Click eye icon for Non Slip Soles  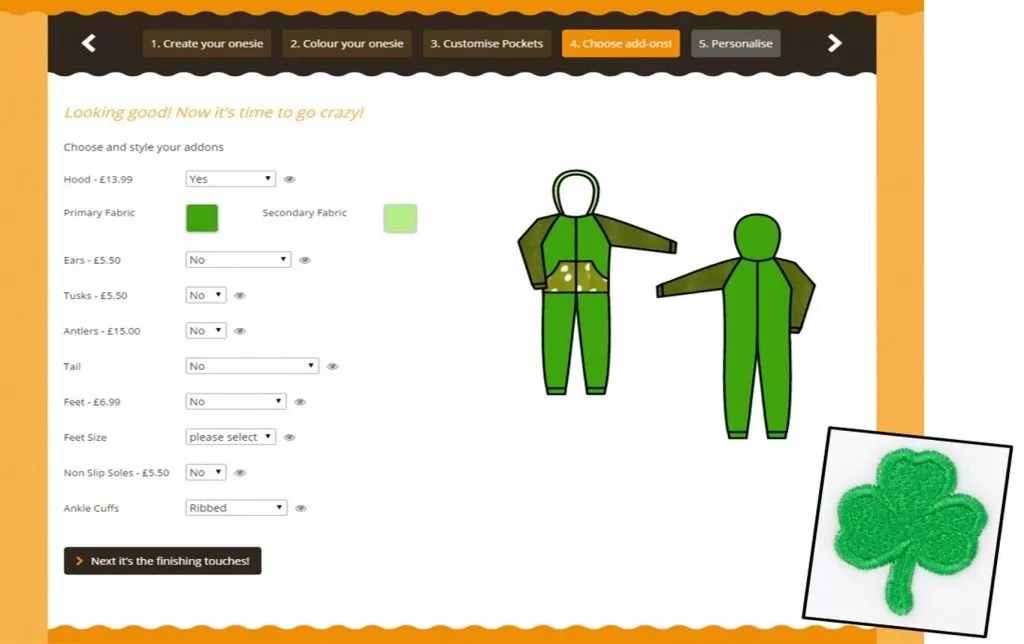tap(240, 473)
